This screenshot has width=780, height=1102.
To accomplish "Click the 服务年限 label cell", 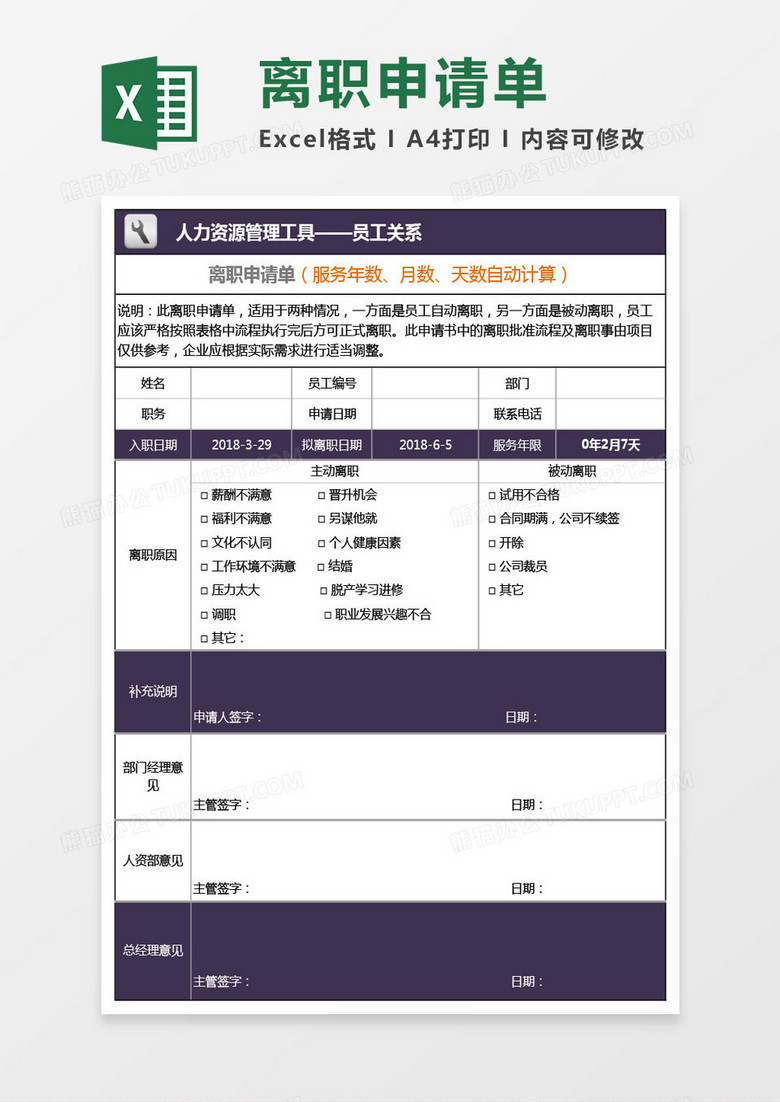I will tap(517, 445).
